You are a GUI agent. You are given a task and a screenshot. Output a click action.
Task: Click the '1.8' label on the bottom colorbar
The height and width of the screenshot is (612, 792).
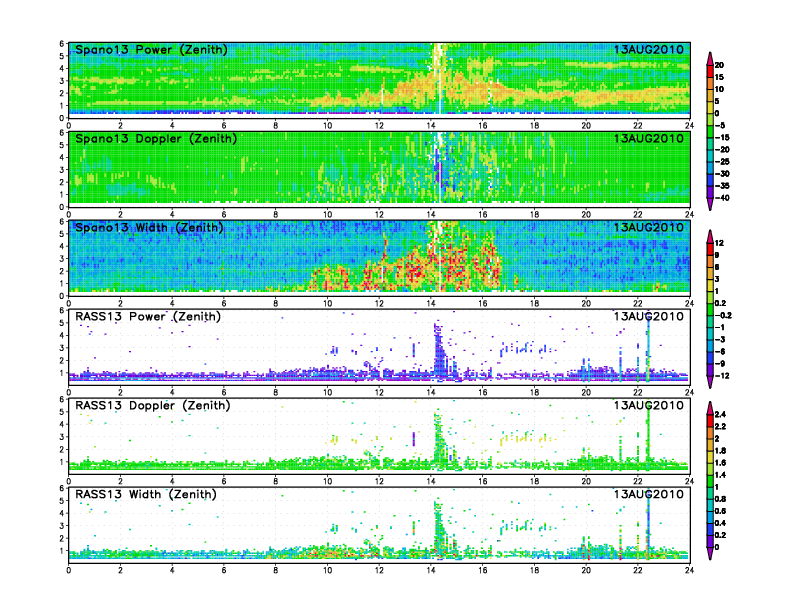click(x=720, y=451)
